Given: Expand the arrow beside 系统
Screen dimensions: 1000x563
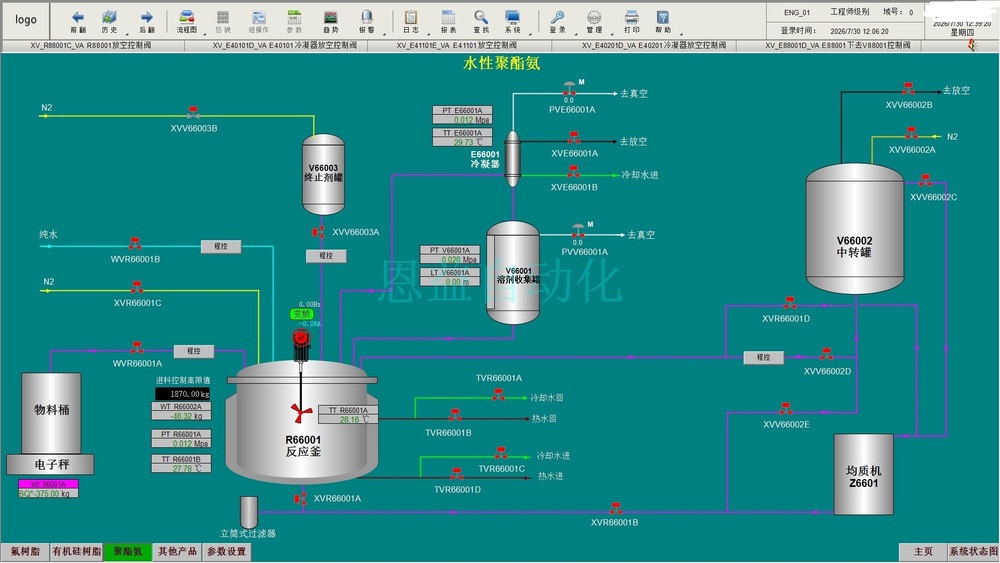Looking at the screenshot, I should (x=529, y=33).
